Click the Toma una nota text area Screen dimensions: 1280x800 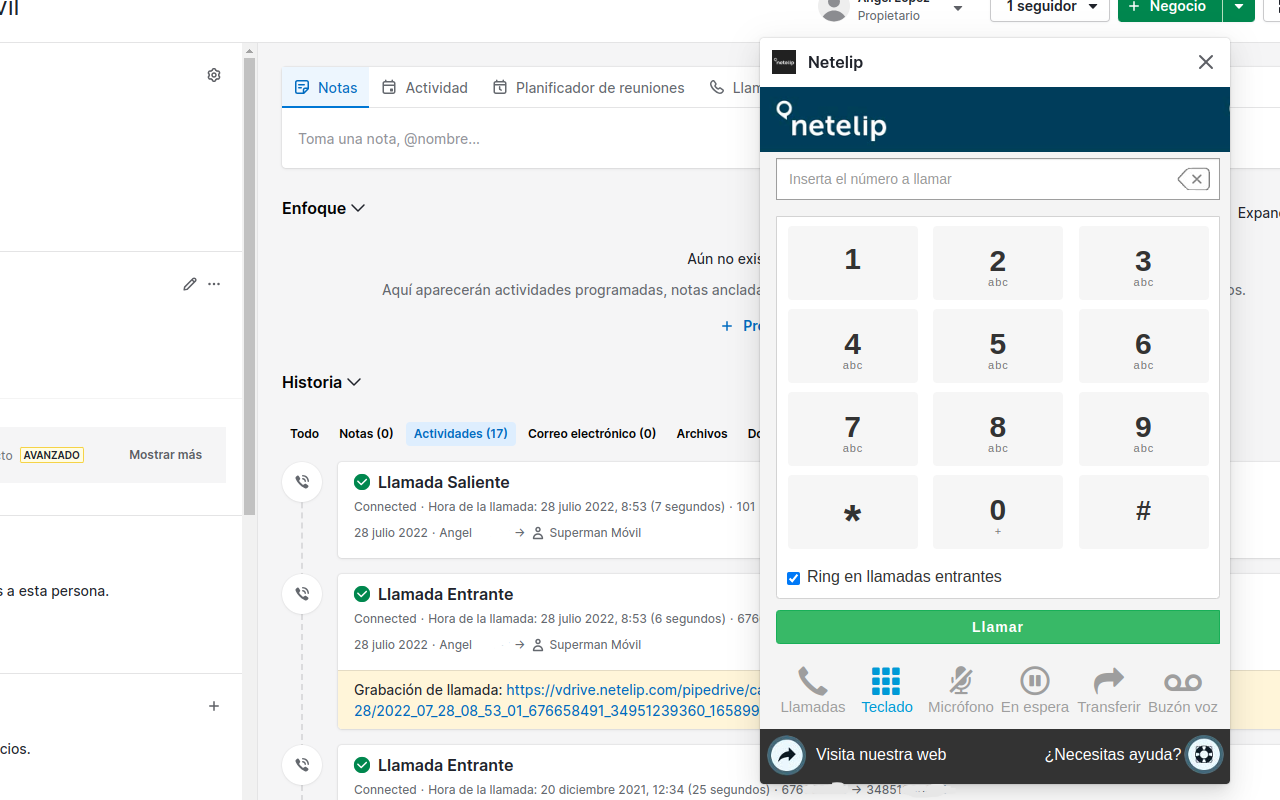tap(520, 139)
